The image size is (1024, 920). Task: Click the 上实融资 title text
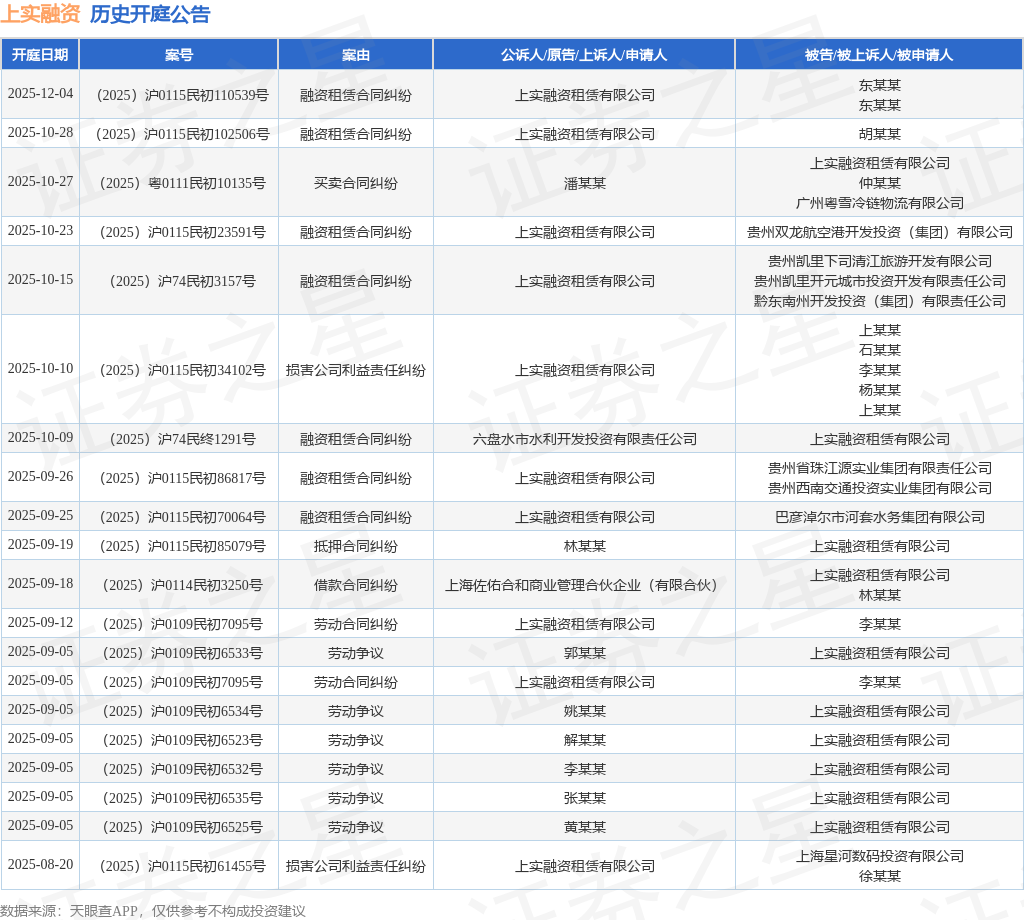click(x=40, y=14)
